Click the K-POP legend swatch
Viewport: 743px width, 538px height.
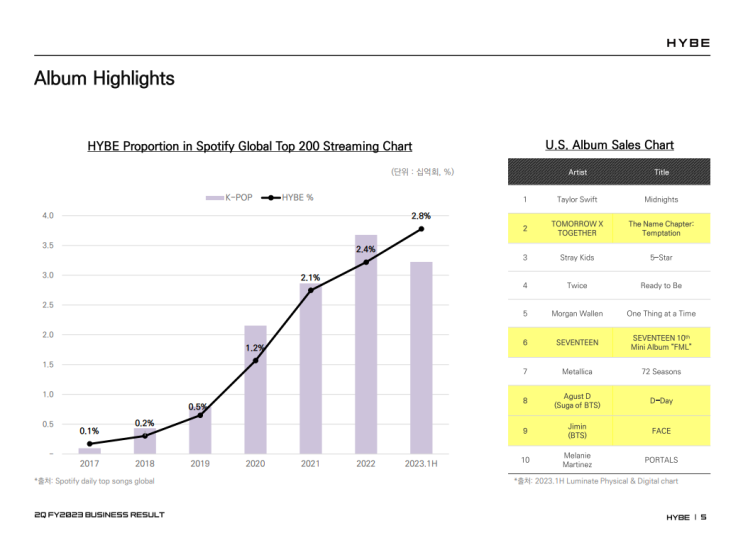point(215,198)
